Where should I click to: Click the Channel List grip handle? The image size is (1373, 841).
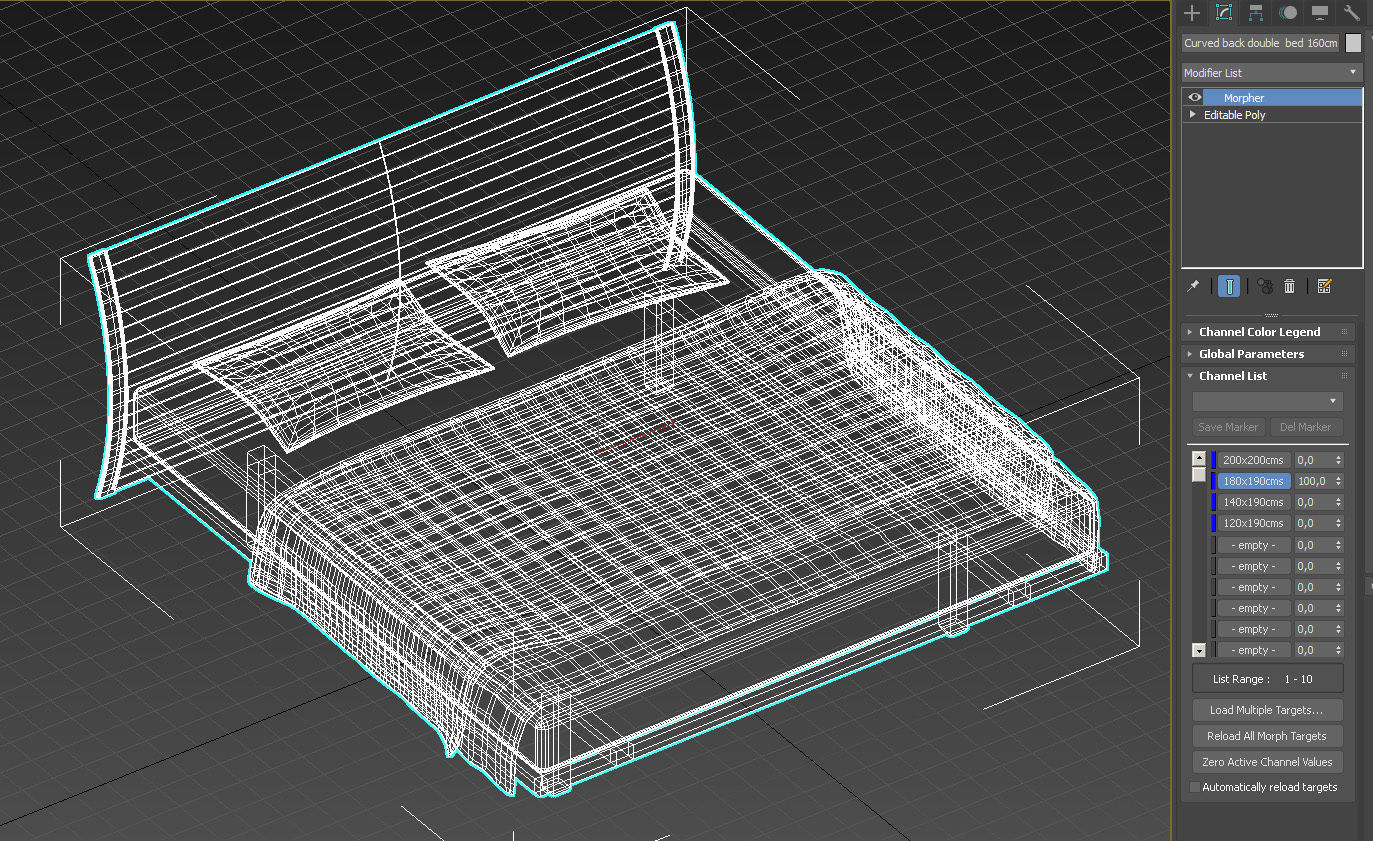click(1344, 376)
